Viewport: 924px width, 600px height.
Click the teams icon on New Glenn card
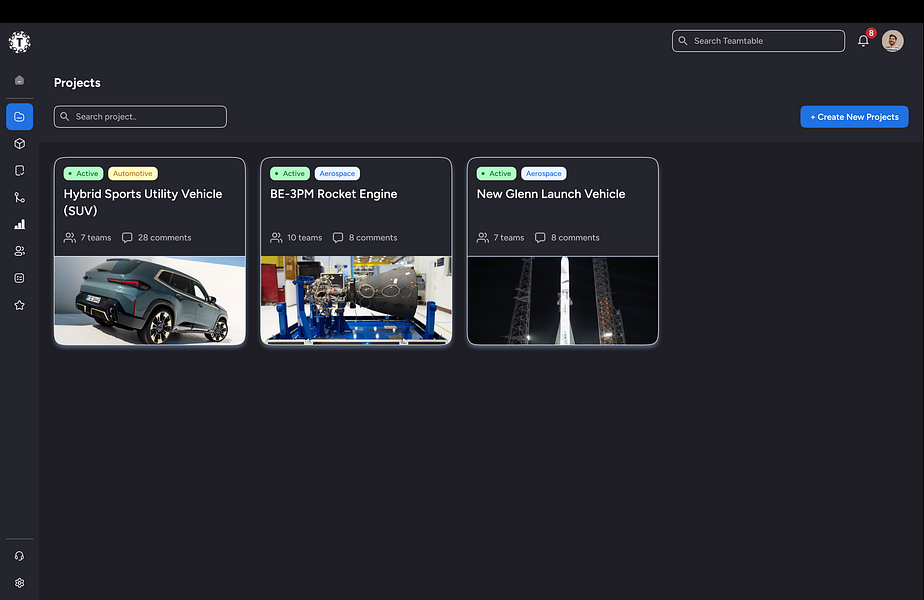click(483, 238)
